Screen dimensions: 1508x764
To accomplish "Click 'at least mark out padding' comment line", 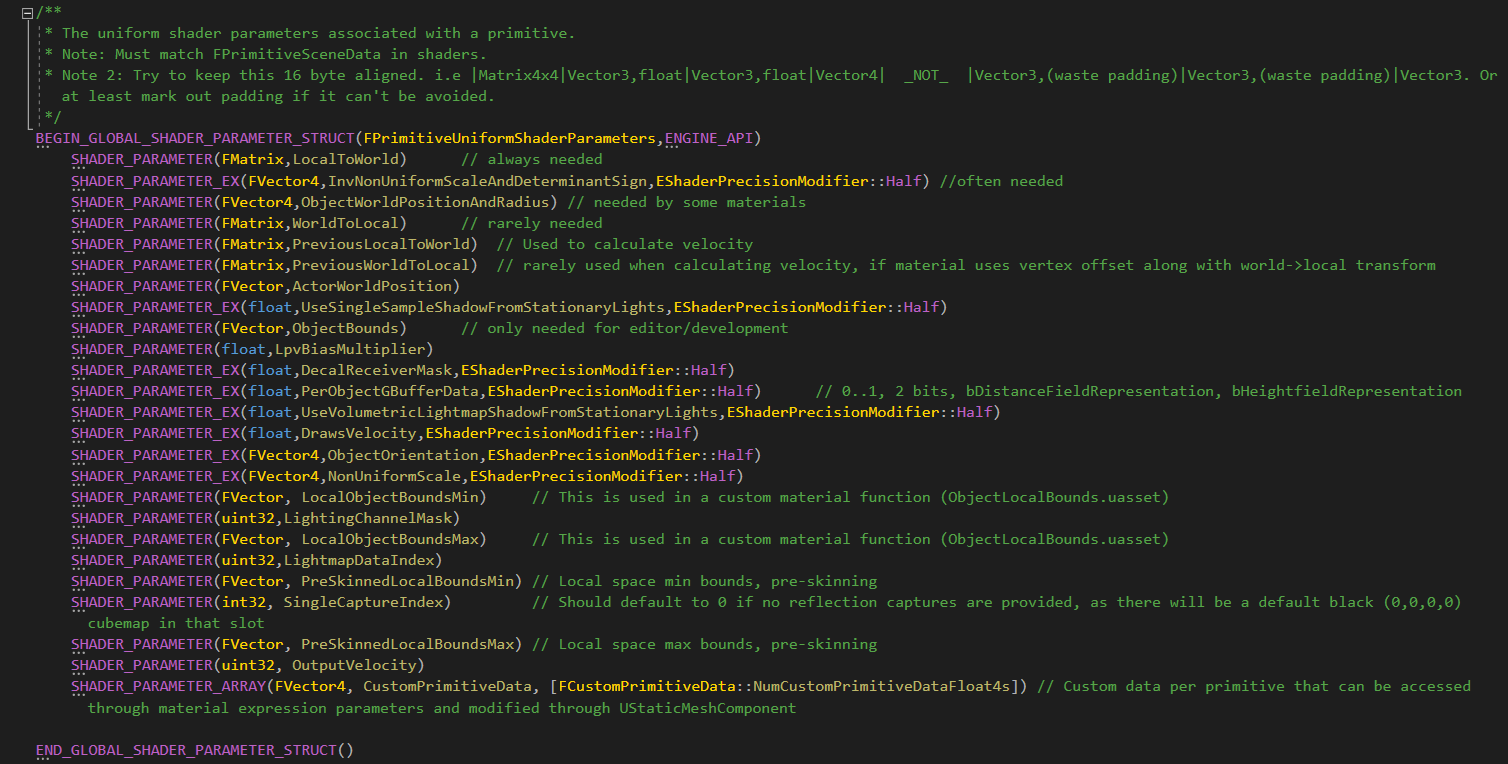I will click(x=278, y=96).
